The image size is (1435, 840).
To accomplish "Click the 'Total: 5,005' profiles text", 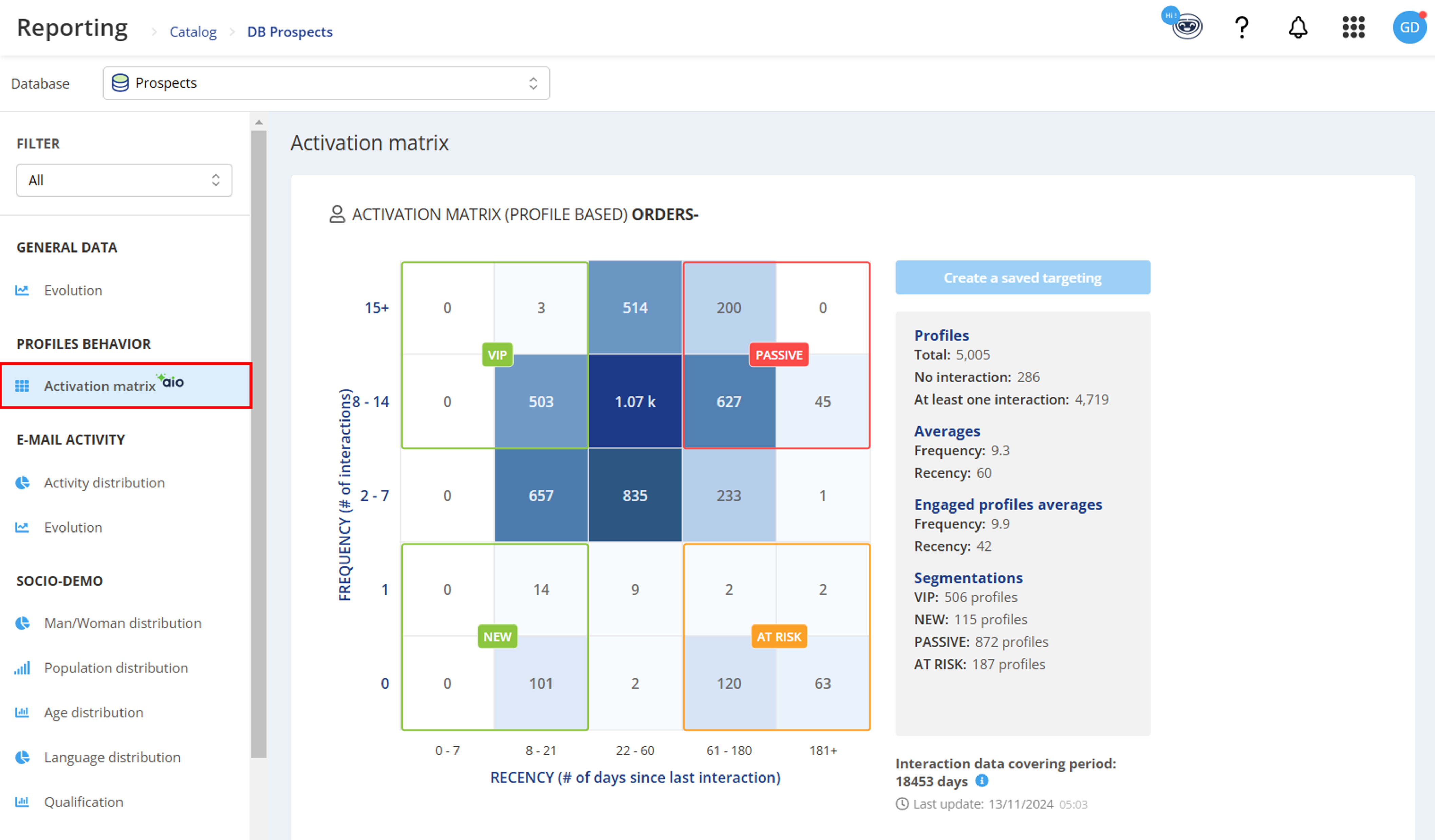I will 952,354.
